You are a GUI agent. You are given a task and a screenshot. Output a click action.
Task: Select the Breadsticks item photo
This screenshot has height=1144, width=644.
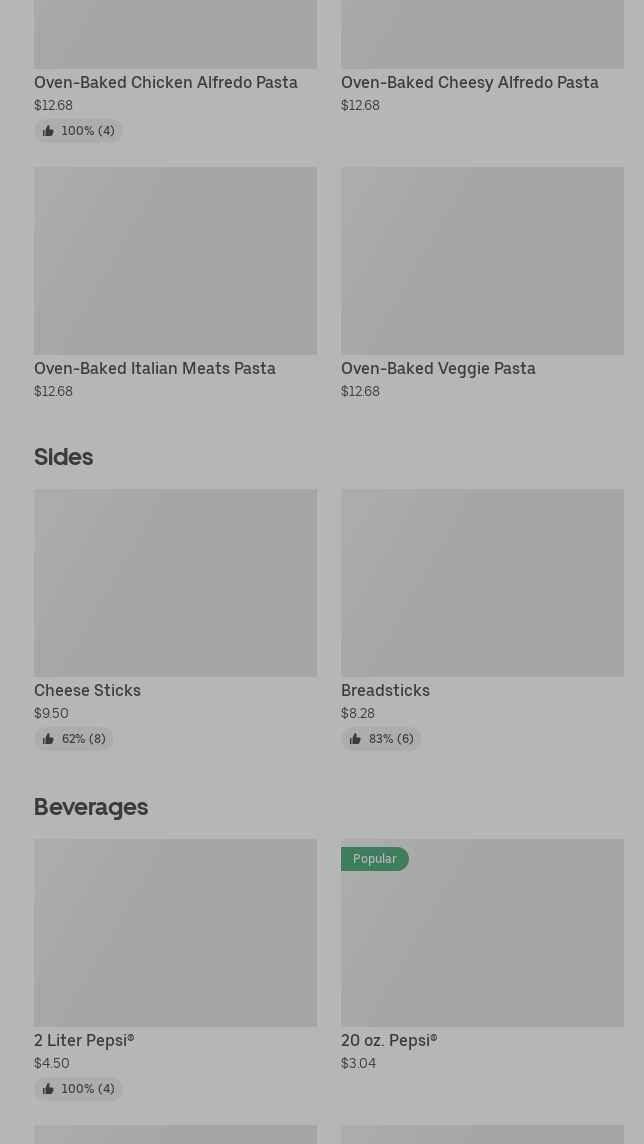click(x=482, y=583)
